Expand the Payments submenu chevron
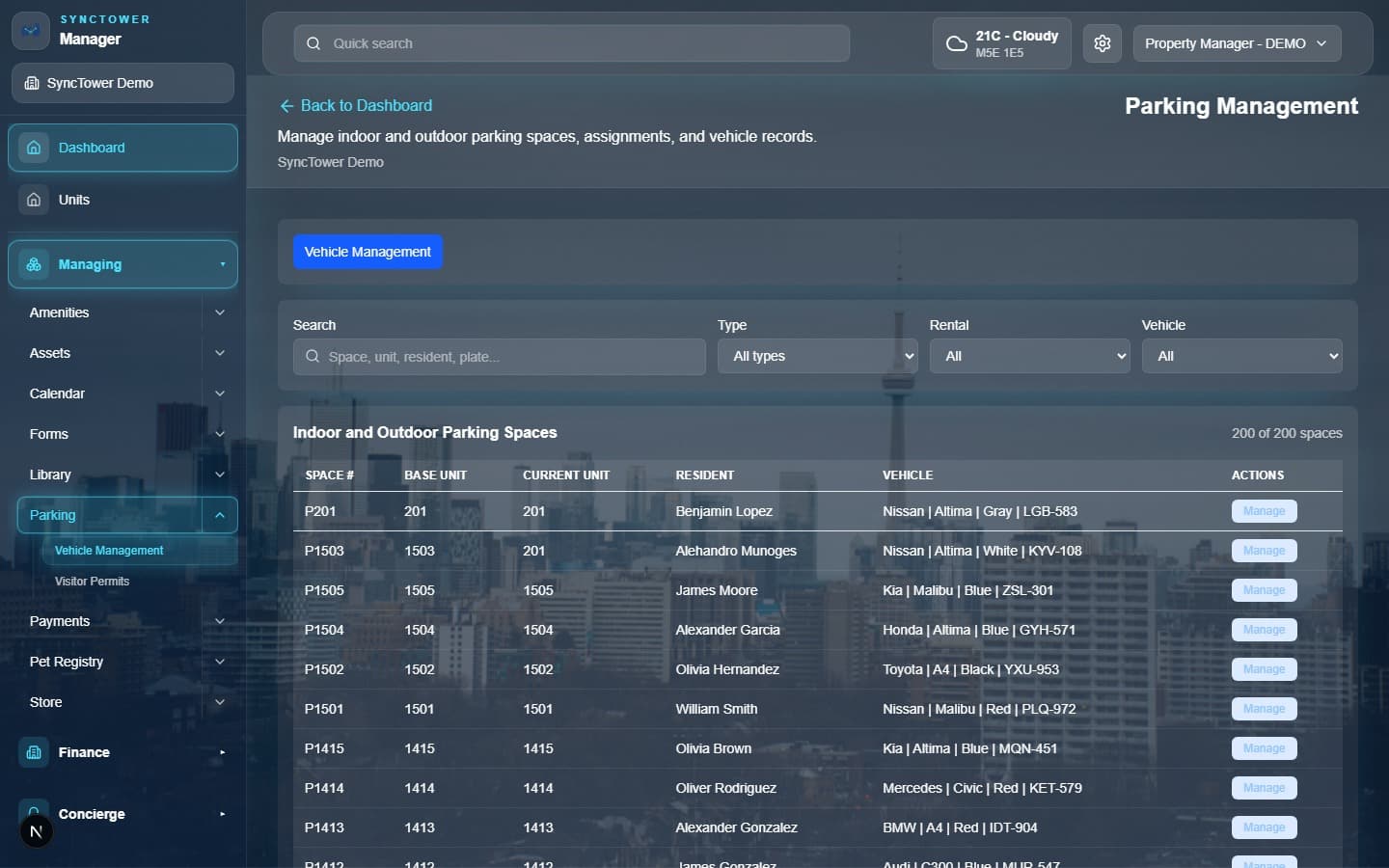 (220, 621)
